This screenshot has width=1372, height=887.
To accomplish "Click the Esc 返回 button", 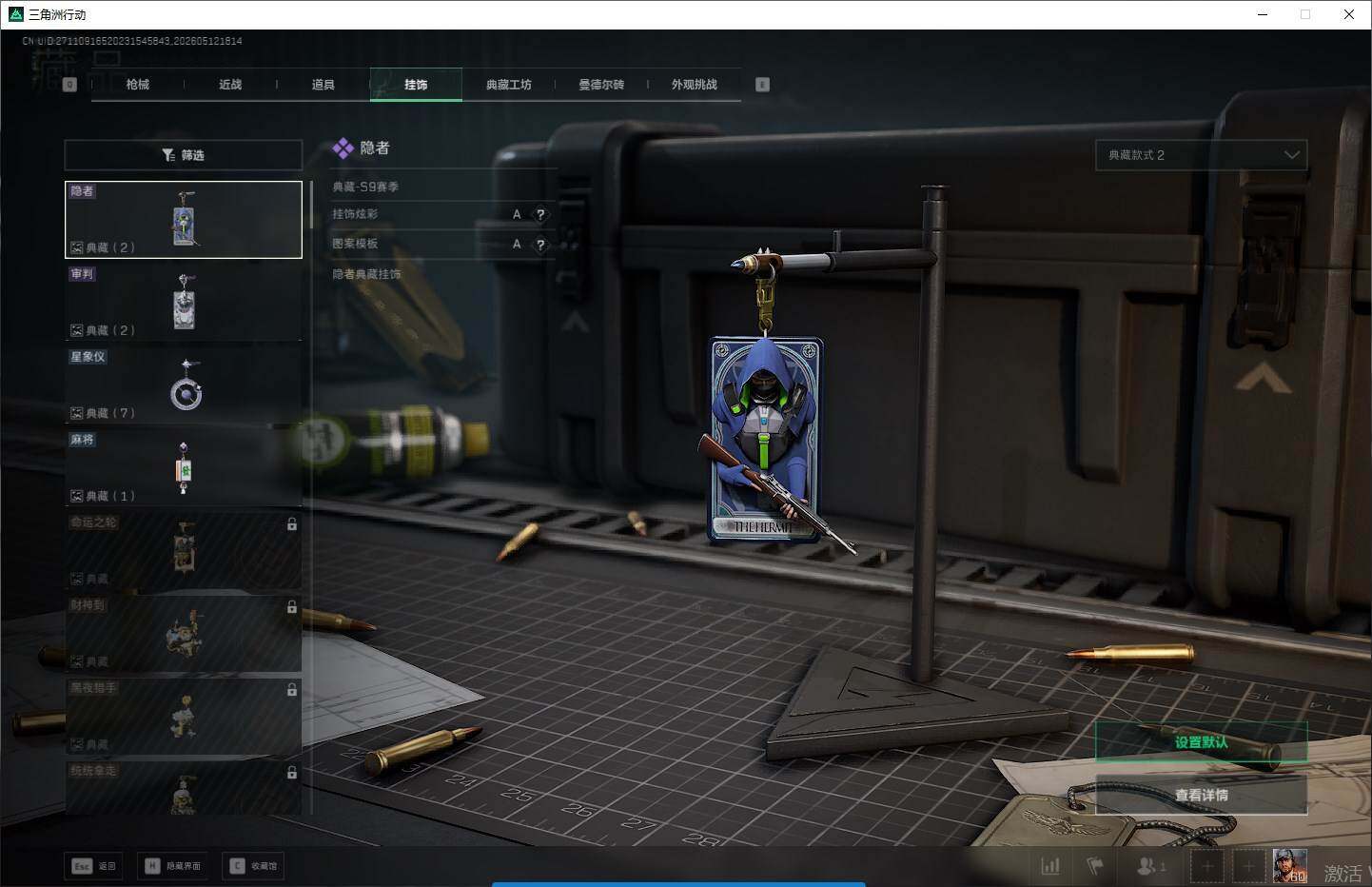I will click(93, 866).
